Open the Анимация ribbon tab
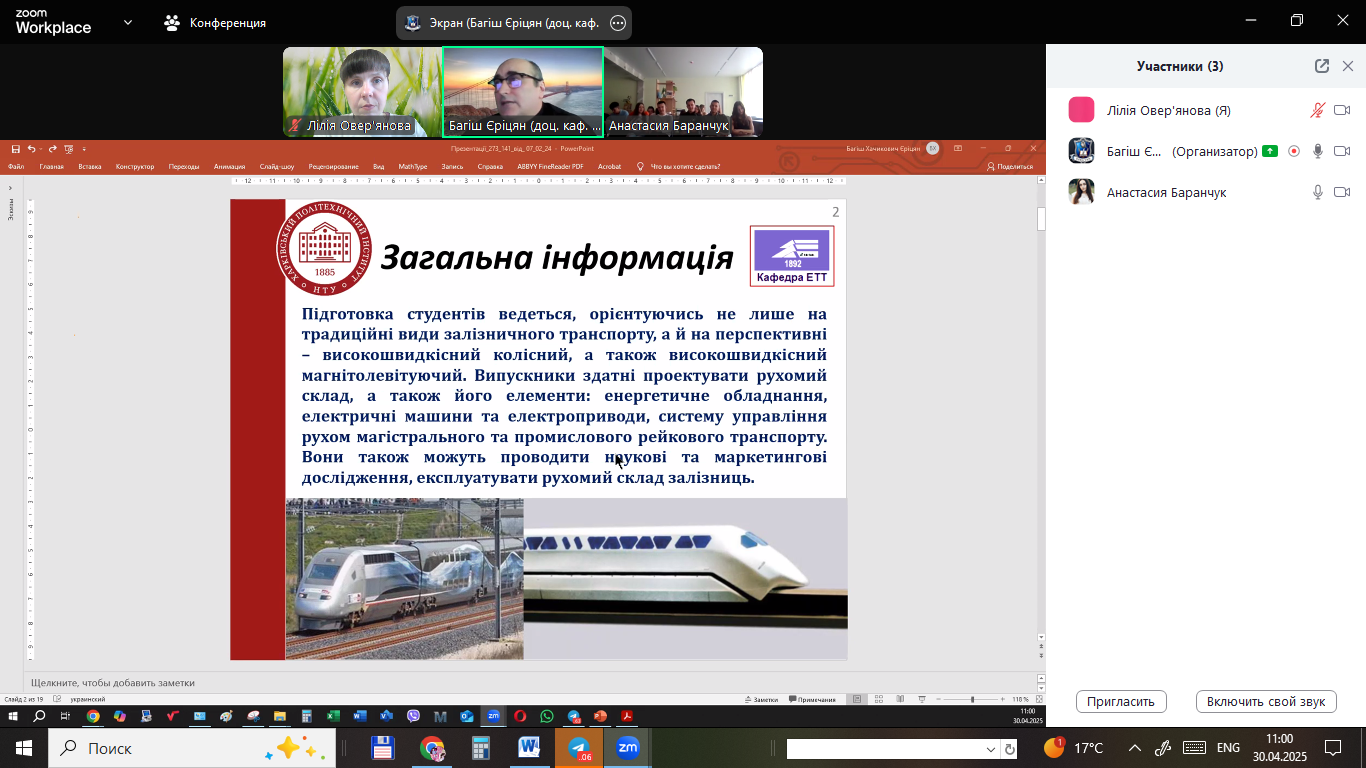 pyautogui.click(x=229, y=166)
